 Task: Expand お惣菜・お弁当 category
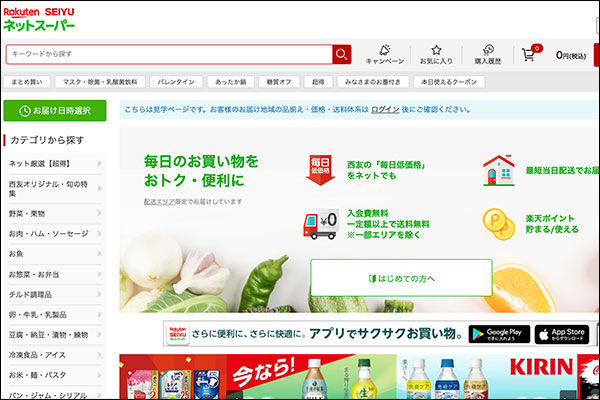coord(55,274)
